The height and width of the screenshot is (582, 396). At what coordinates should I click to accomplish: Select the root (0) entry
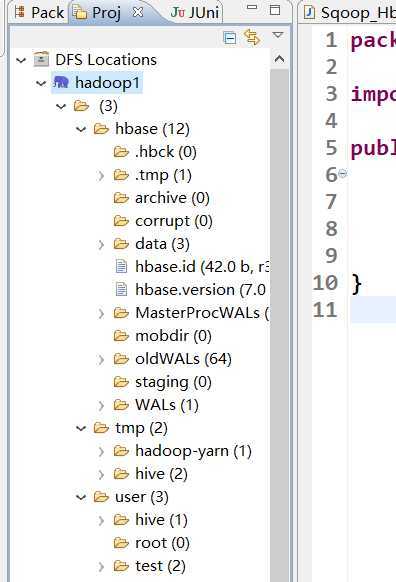tap(163, 543)
